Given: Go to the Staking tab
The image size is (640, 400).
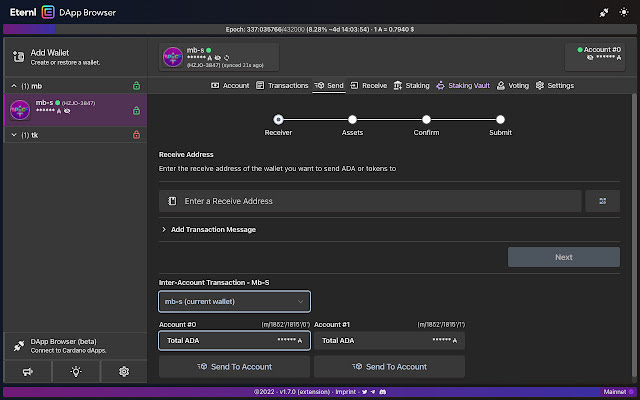Looking at the screenshot, I should click(411, 85).
